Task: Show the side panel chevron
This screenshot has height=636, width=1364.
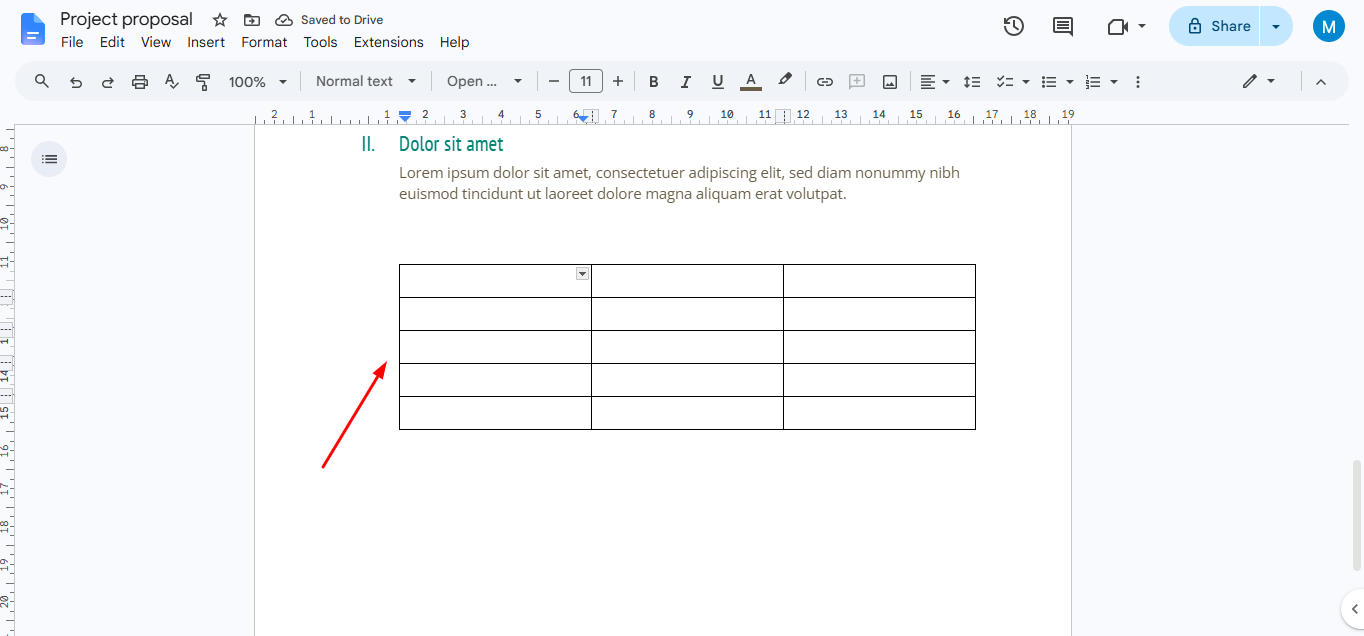Action: [1353, 609]
